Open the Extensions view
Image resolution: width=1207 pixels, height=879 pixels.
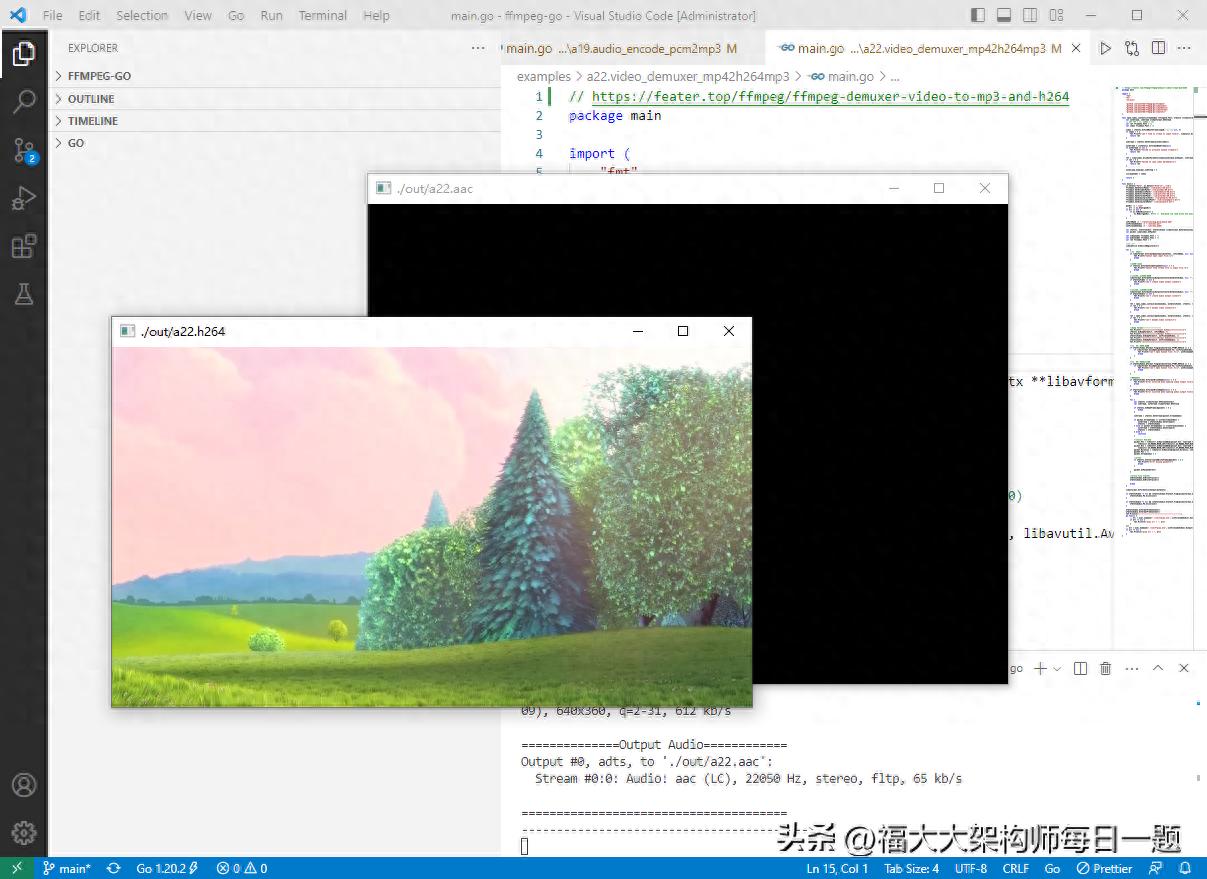23,246
